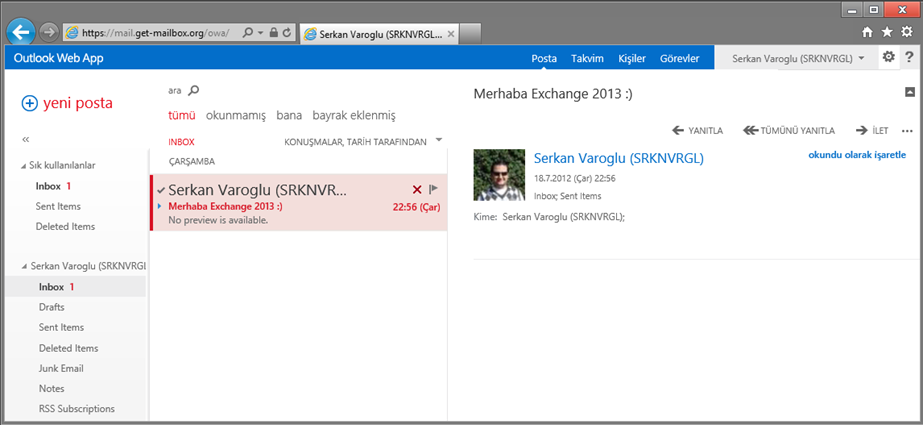Click the mail search magnifier icon

tap(194, 91)
